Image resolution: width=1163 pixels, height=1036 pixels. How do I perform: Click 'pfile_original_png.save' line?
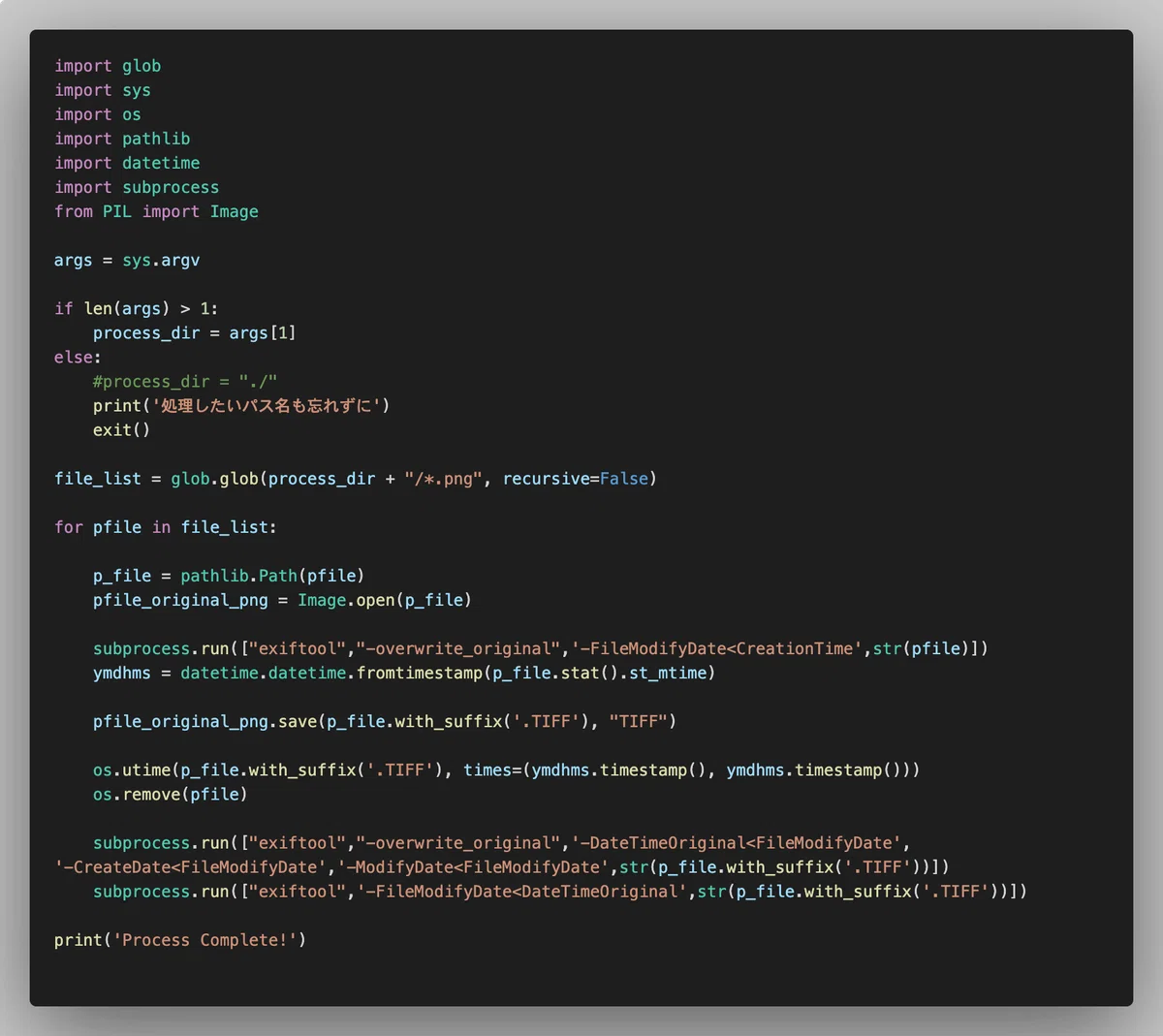click(385, 721)
